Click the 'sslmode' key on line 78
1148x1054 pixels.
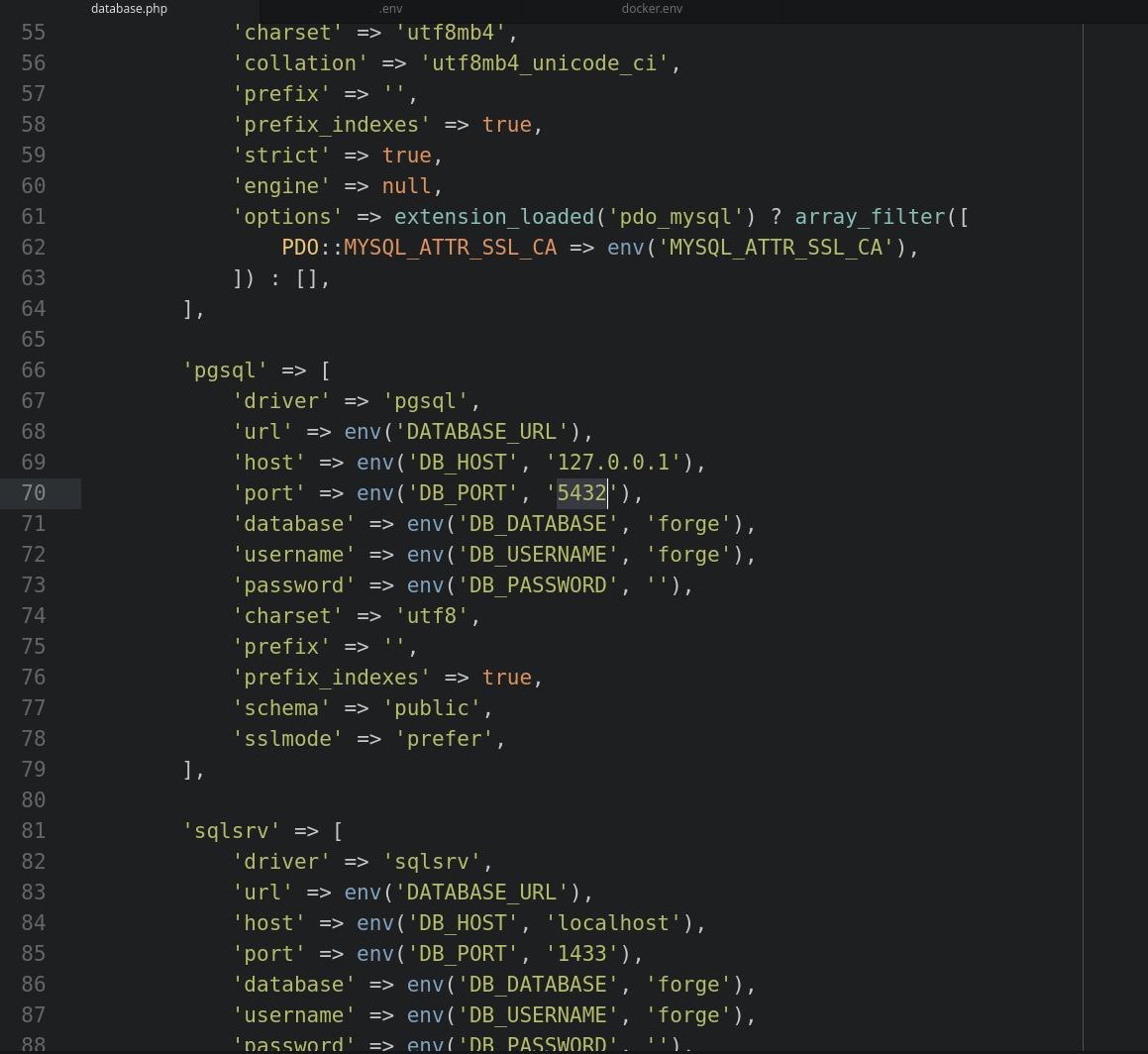tap(287, 738)
